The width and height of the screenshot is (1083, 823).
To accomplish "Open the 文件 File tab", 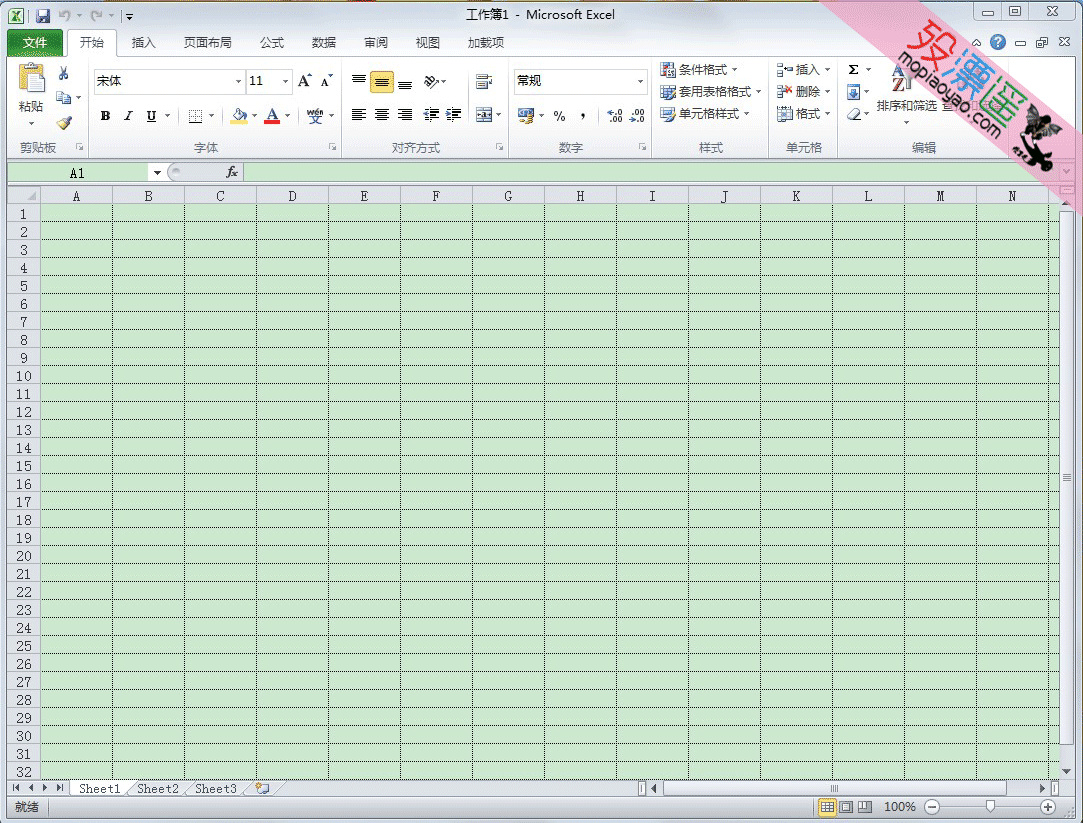I will (35, 43).
